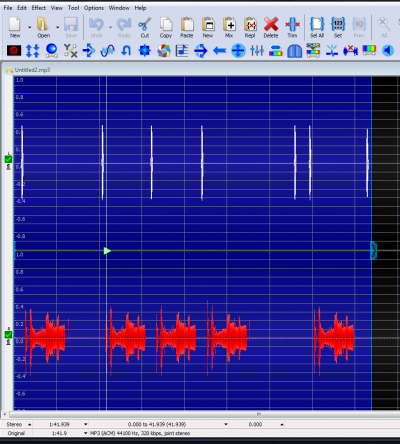
Task: Click the red Delete X icon
Action: [x=271, y=24]
